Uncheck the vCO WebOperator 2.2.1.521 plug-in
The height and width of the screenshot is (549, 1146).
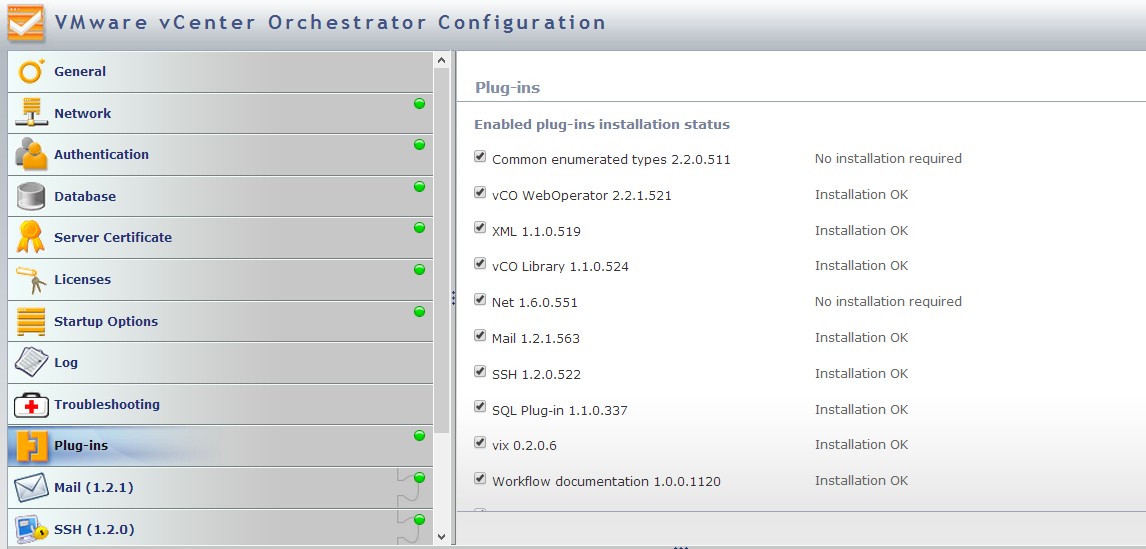tap(480, 193)
